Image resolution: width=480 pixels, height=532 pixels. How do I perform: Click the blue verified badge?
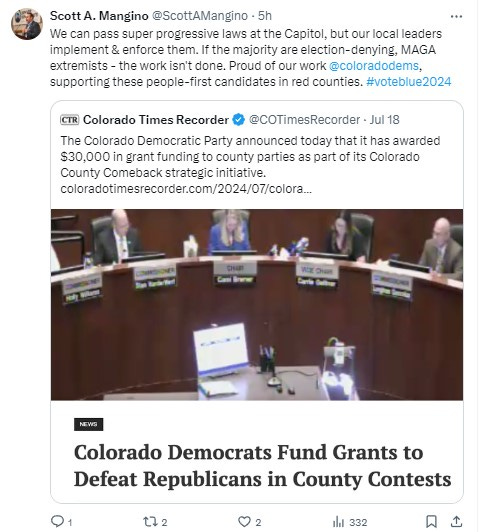click(238, 120)
